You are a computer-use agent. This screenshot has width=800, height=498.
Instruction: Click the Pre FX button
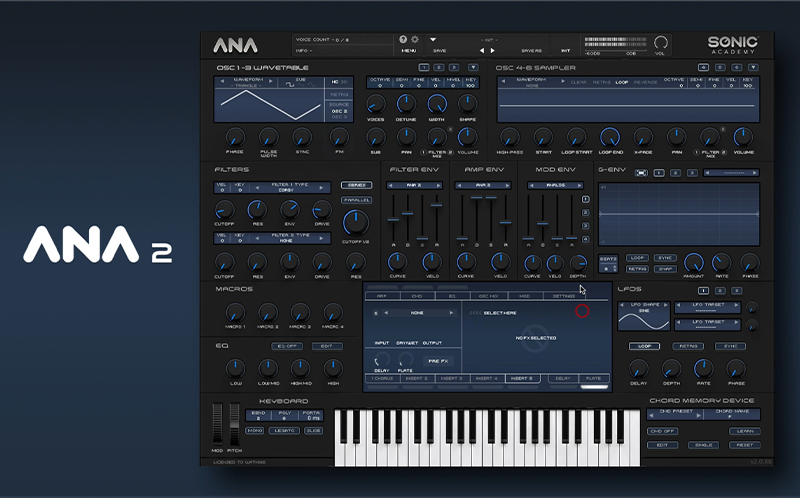[438, 361]
